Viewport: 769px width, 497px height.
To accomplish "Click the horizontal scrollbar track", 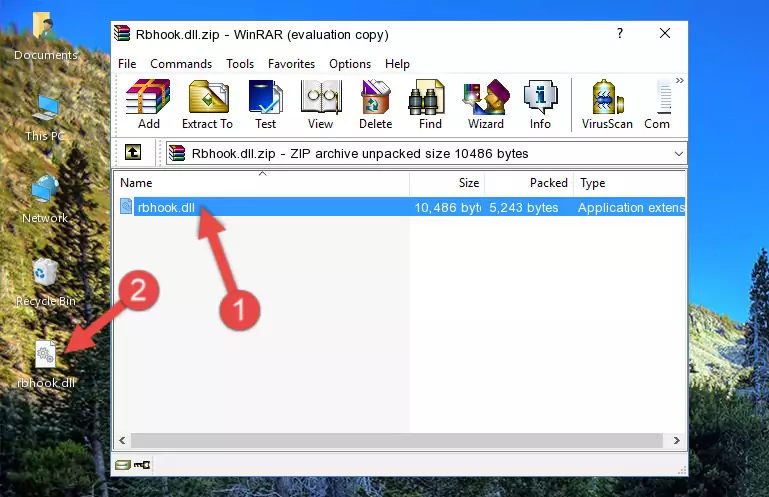I will 397,440.
